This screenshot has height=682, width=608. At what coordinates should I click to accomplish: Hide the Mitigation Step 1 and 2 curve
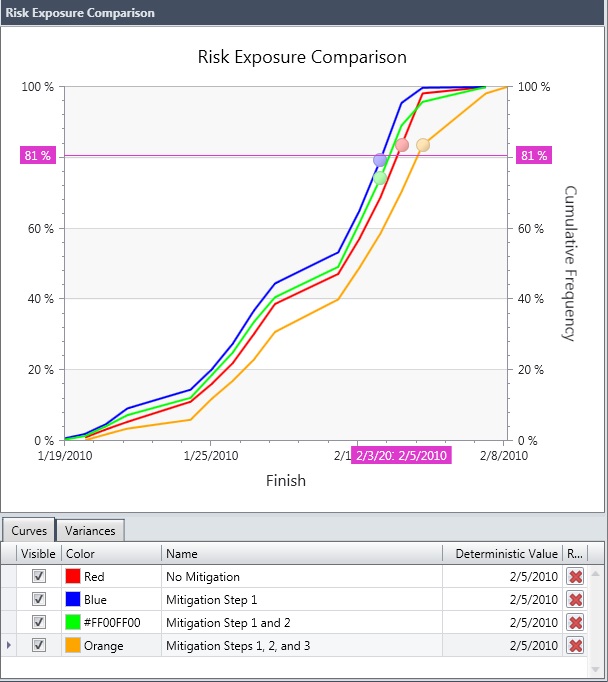(x=39, y=623)
